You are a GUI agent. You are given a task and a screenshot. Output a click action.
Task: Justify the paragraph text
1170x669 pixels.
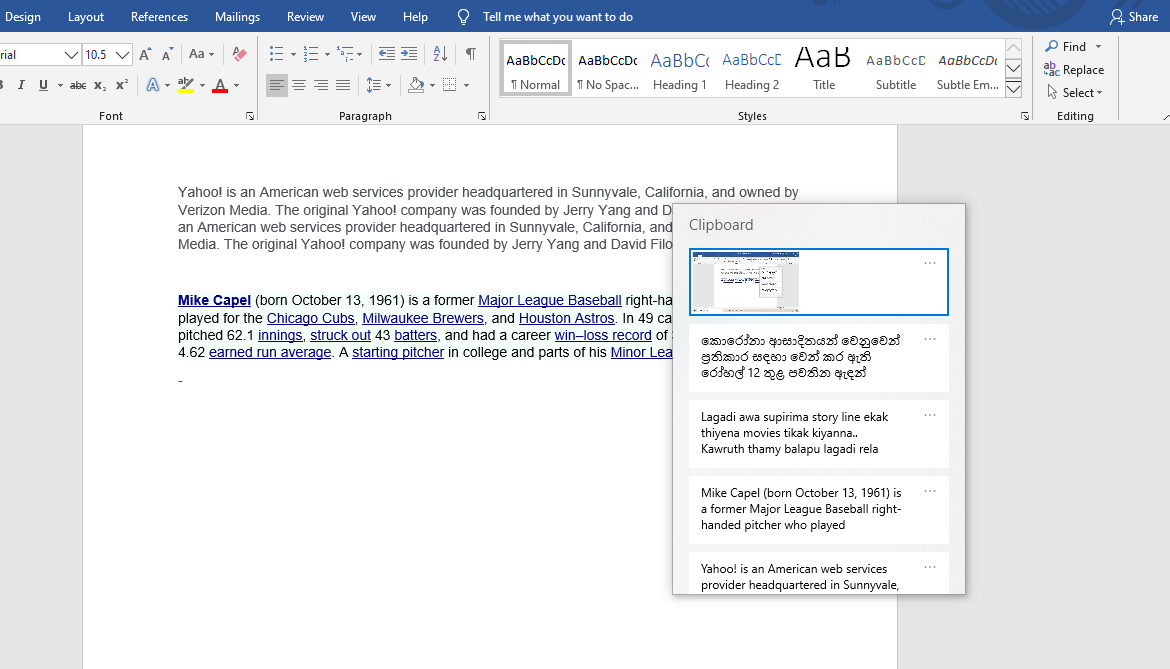tap(343, 85)
